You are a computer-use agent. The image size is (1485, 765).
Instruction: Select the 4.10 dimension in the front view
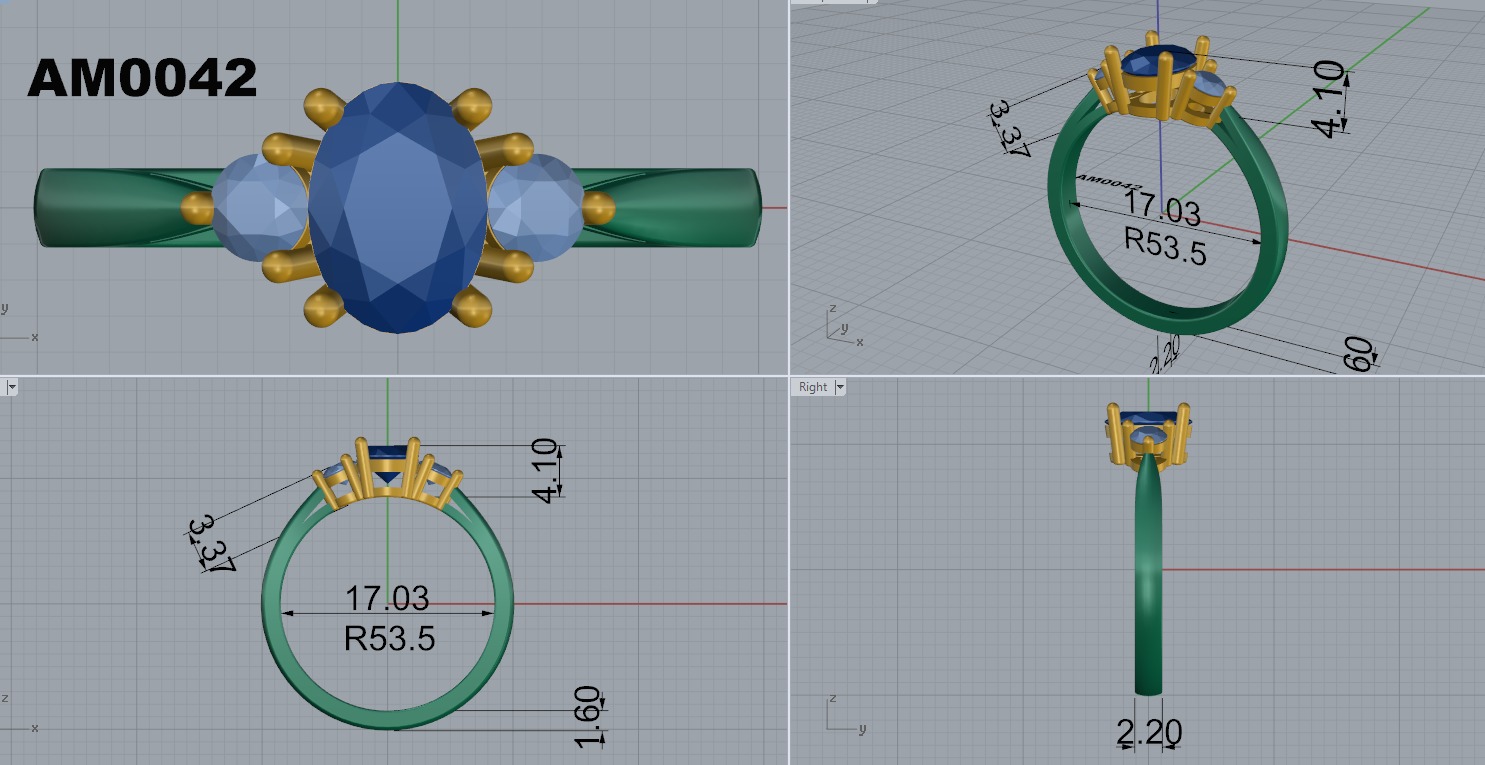point(545,471)
